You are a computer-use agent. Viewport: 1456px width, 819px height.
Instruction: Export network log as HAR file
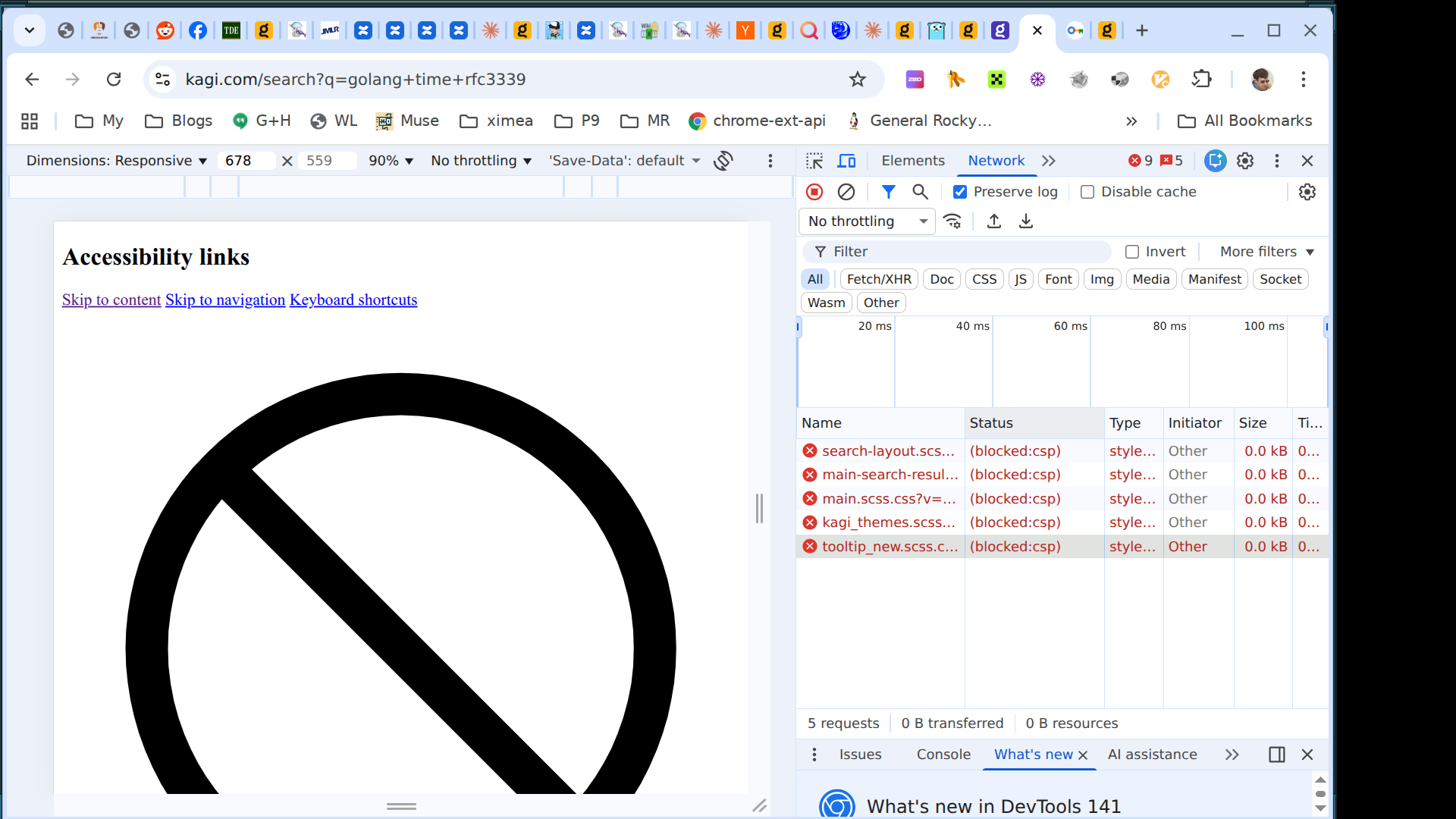click(x=1026, y=221)
